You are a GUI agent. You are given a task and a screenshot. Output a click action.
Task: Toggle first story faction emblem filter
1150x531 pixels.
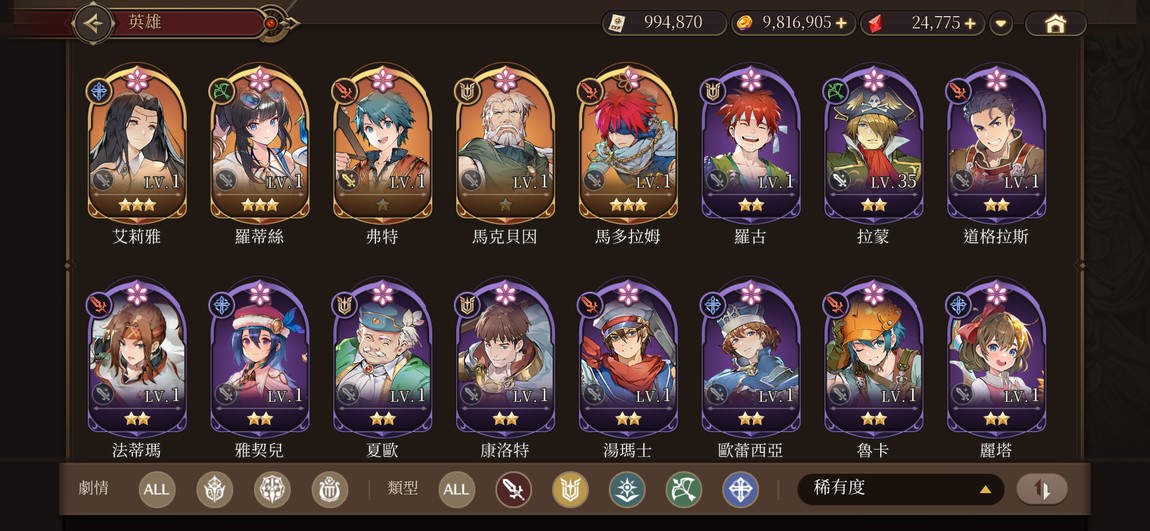click(x=215, y=490)
